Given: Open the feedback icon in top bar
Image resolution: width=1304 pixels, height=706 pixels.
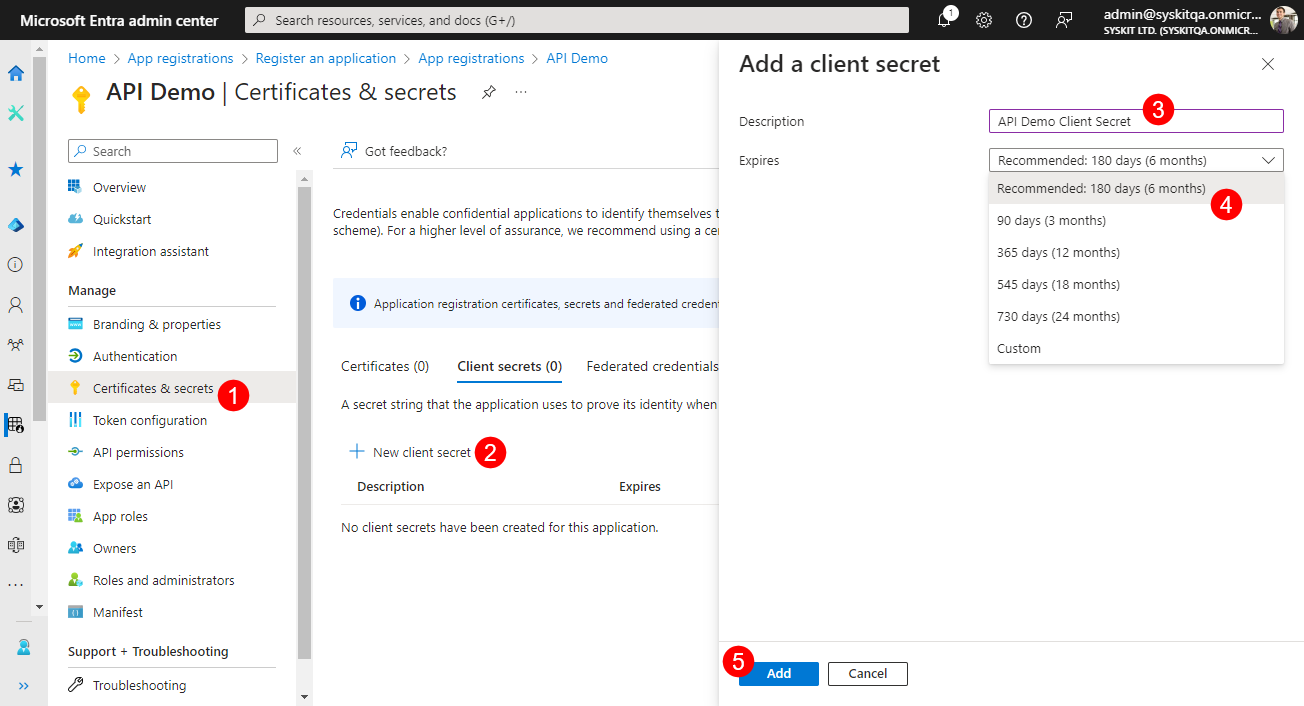Looking at the screenshot, I should click(1064, 20).
